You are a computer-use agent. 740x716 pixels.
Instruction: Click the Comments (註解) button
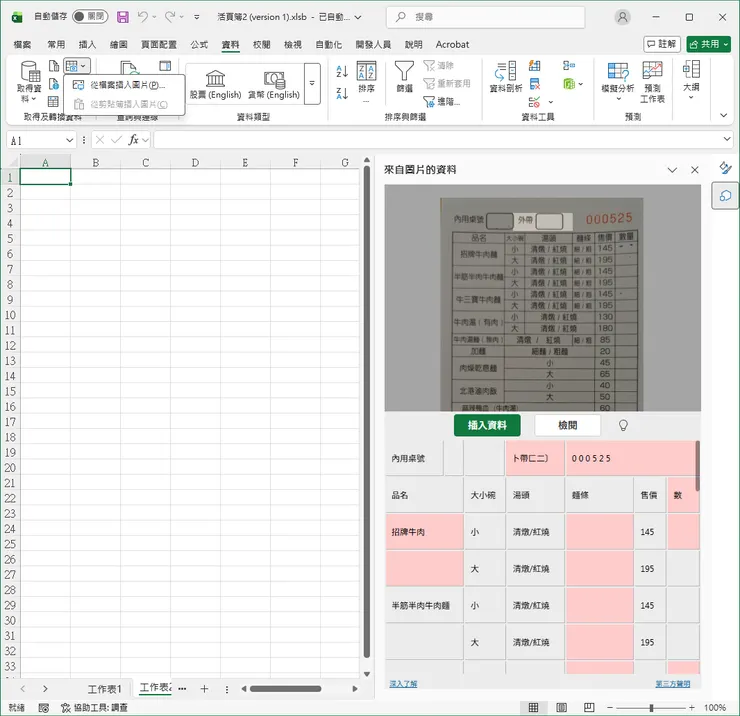click(x=662, y=44)
